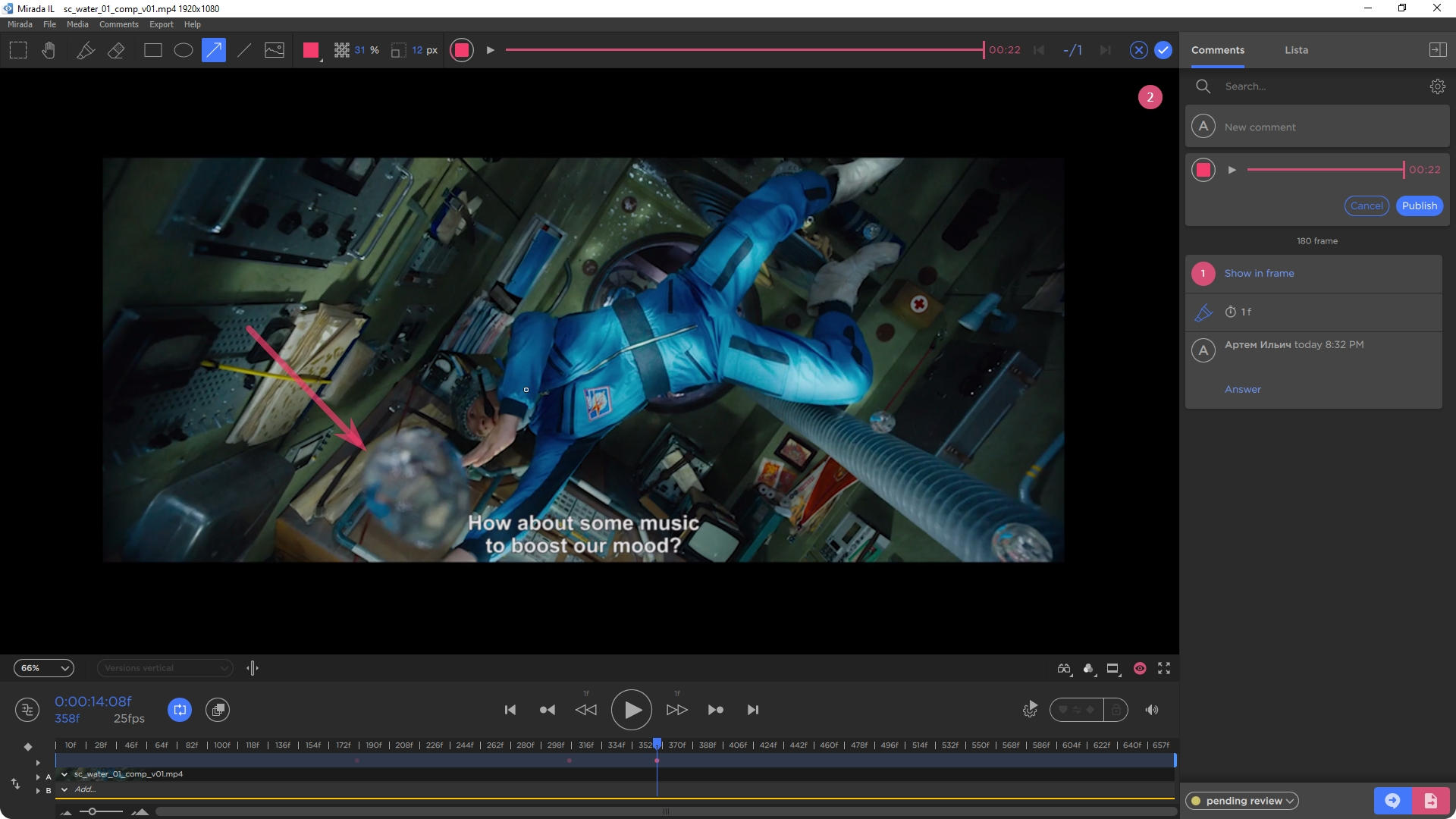Click the comment panel recording progress line

(x=1325, y=170)
